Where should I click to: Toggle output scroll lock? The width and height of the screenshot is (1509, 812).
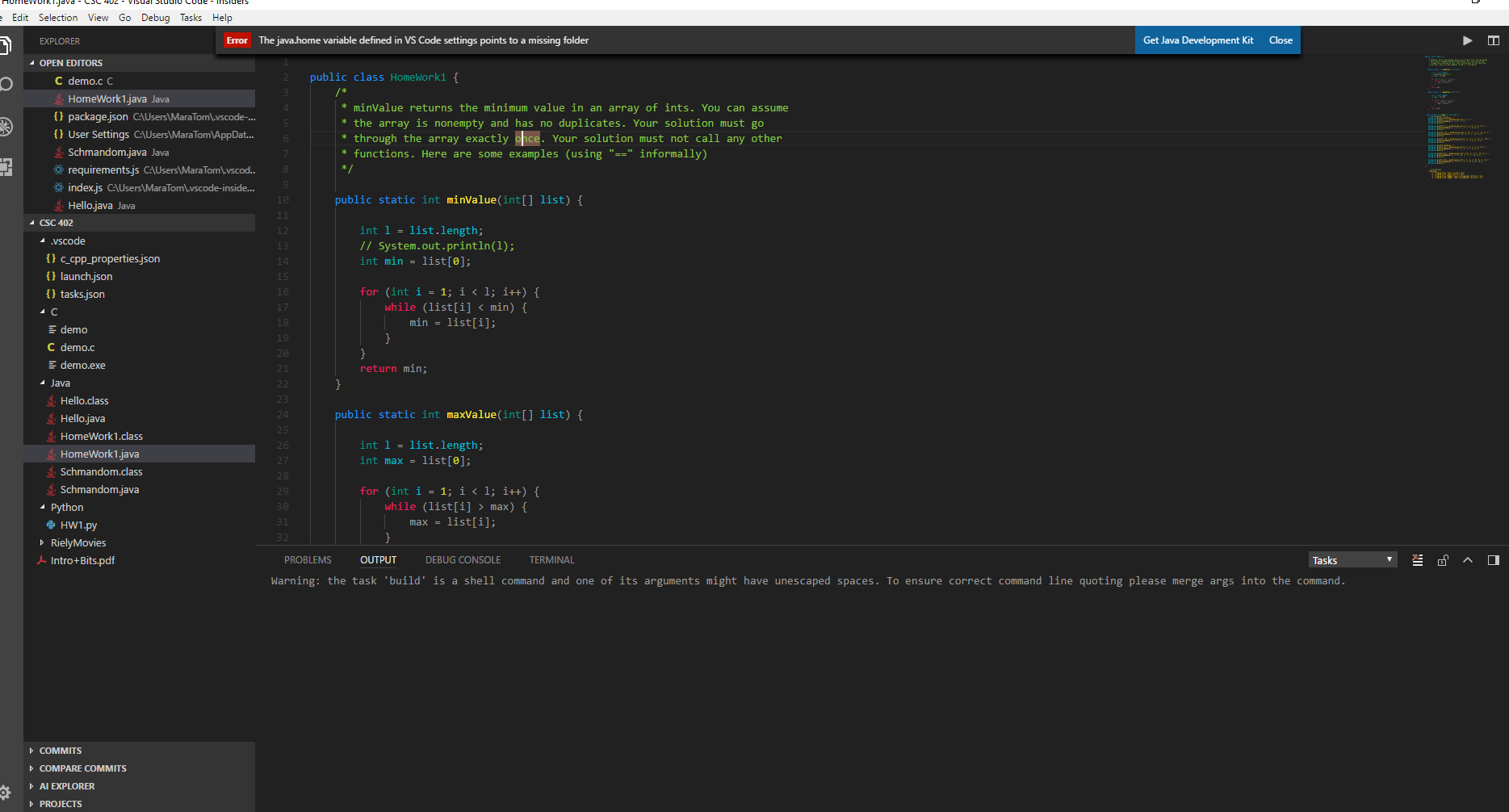click(x=1443, y=559)
